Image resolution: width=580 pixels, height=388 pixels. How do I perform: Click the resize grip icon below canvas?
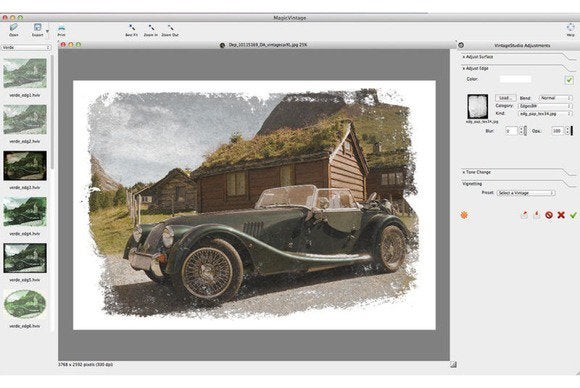point(453,364)
